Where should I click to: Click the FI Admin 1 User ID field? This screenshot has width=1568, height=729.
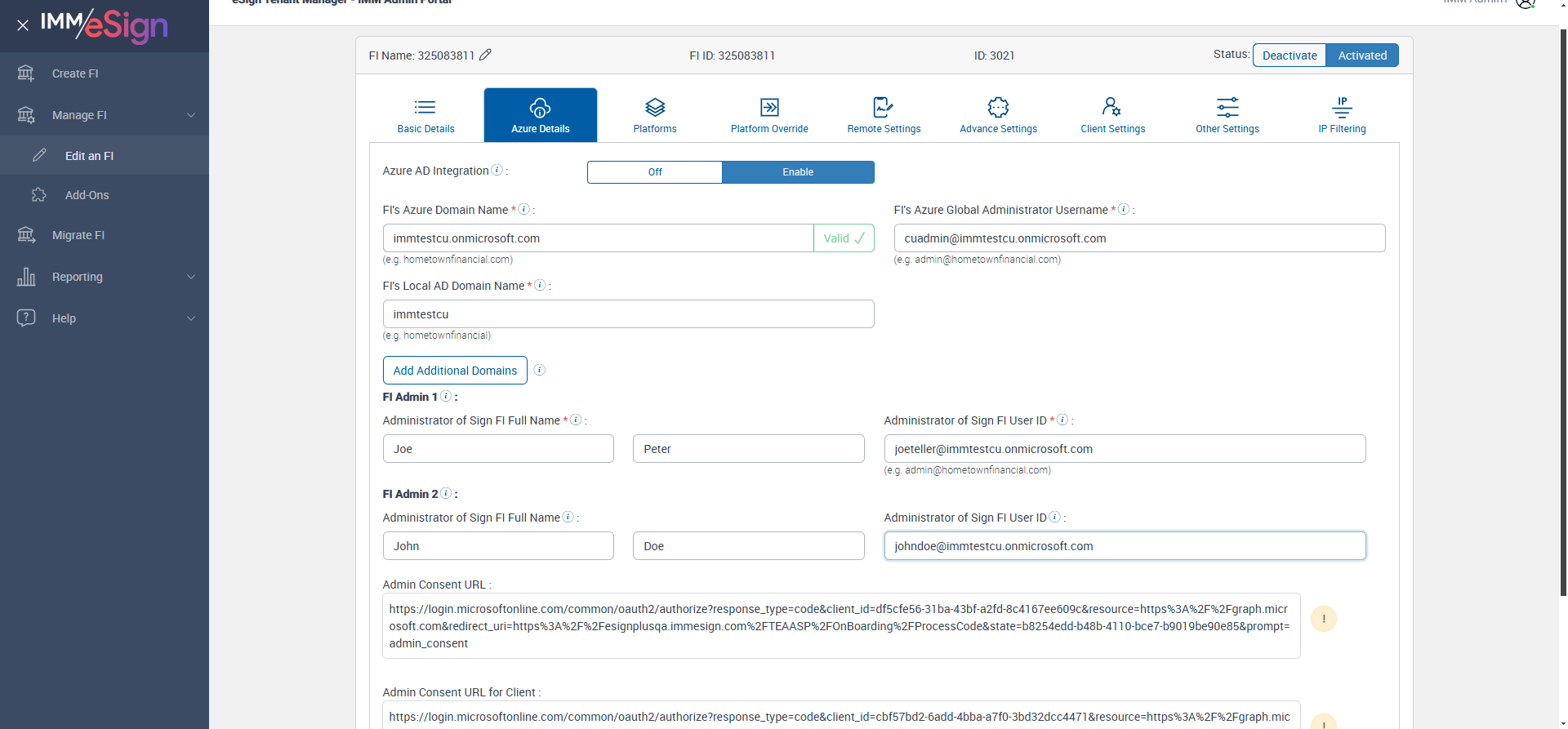coord(1125,449)
